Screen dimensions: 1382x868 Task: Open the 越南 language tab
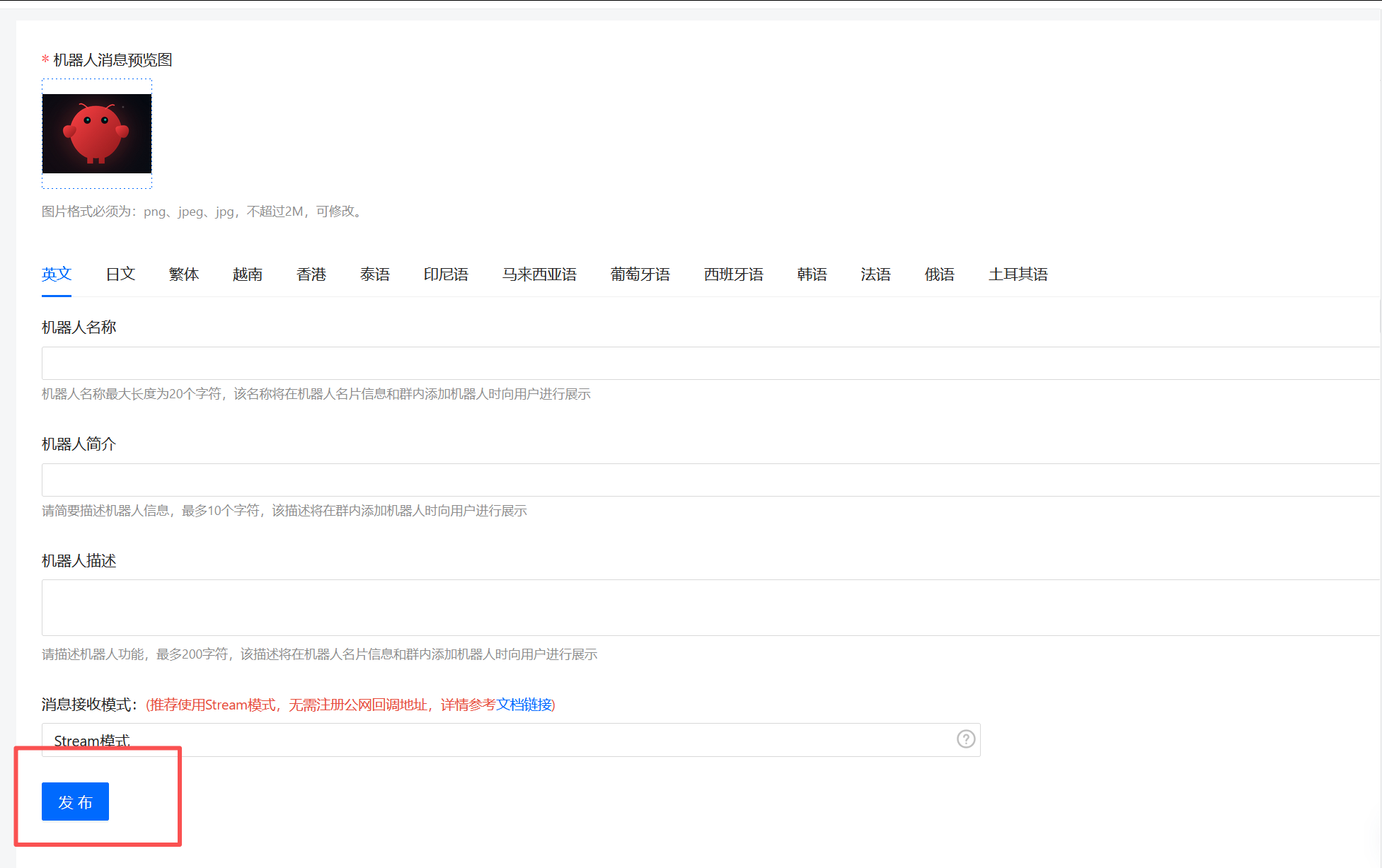pyautogui.click(x=248, y=274)
